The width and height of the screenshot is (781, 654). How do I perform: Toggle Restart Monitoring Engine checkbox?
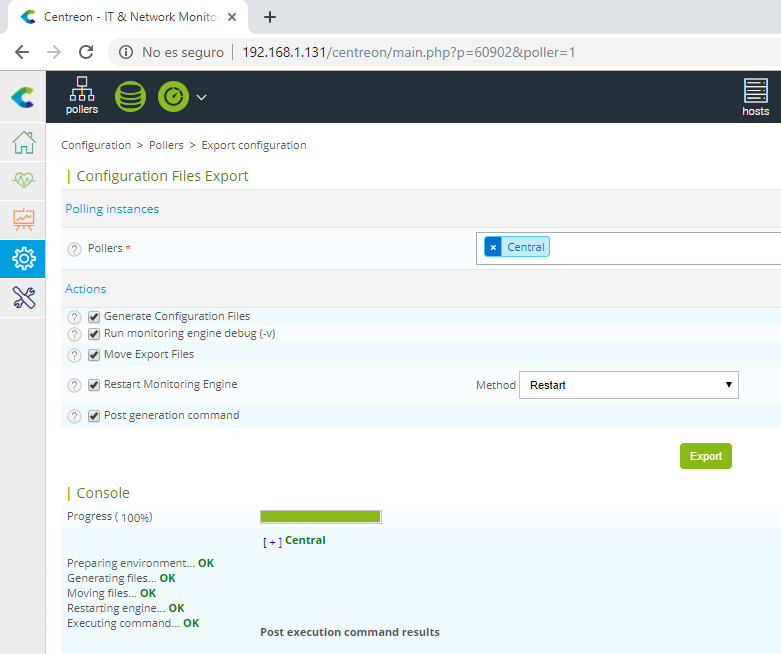(x=94, y=385)
